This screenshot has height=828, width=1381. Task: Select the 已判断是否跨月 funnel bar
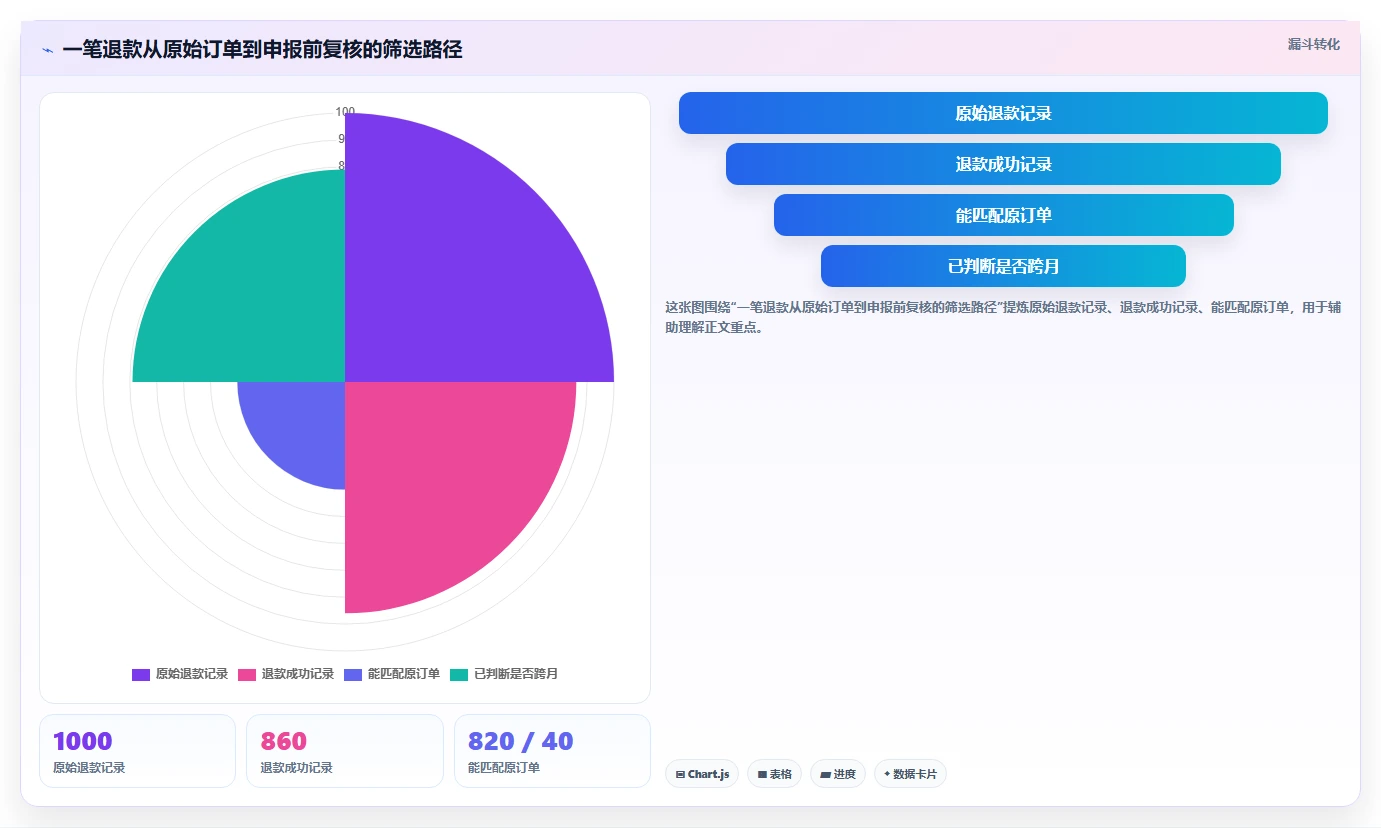coord(1003,266)
